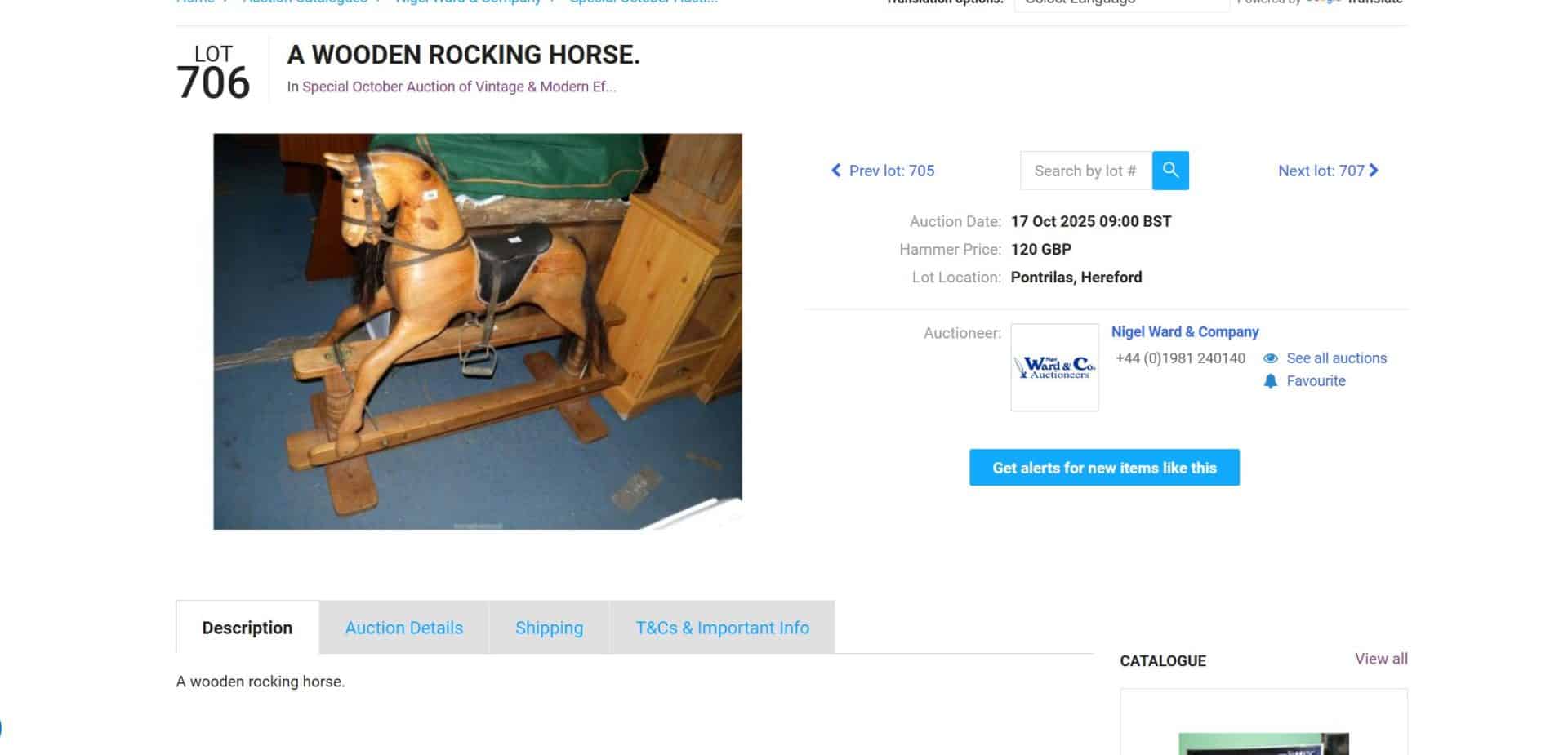Open the Special October Auction catalogue link
1568x755 pixels.
coord(459,87)
